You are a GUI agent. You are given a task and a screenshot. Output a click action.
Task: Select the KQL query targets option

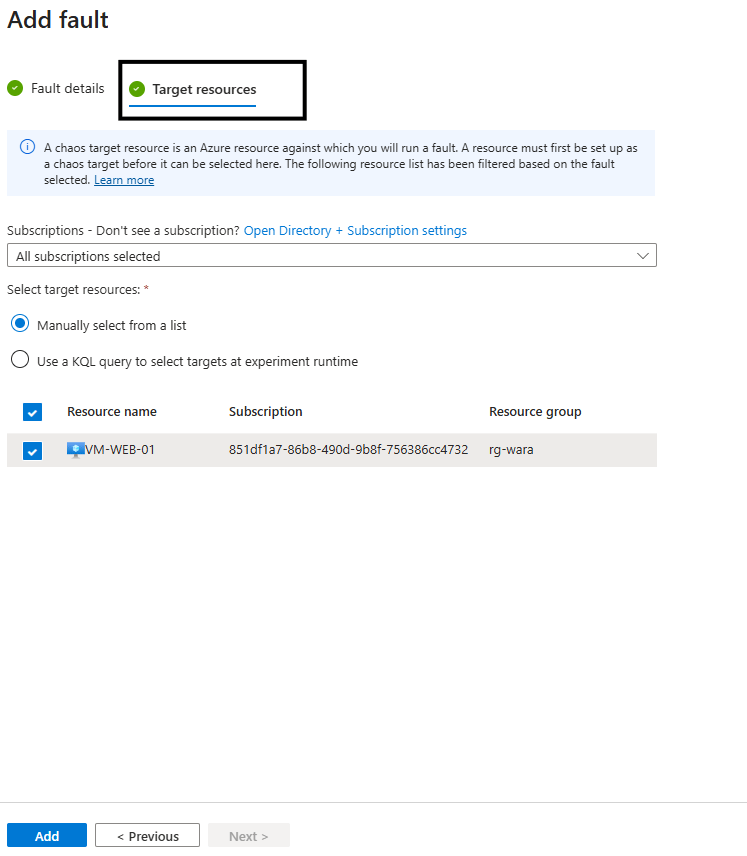20,360
